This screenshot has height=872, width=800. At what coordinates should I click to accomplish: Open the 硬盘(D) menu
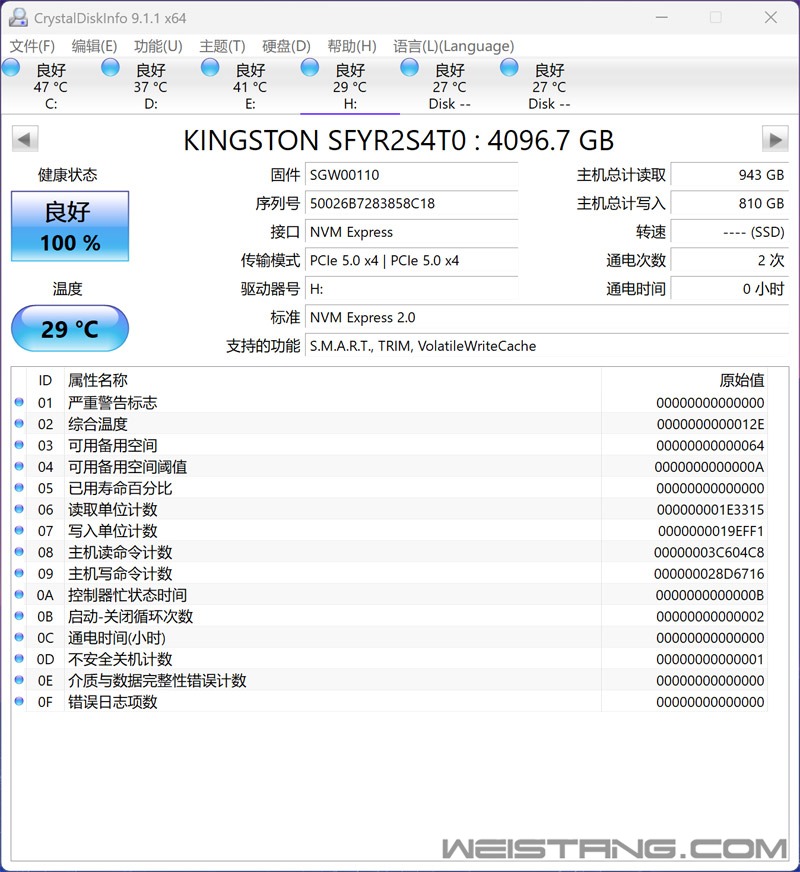click(286, 46)
